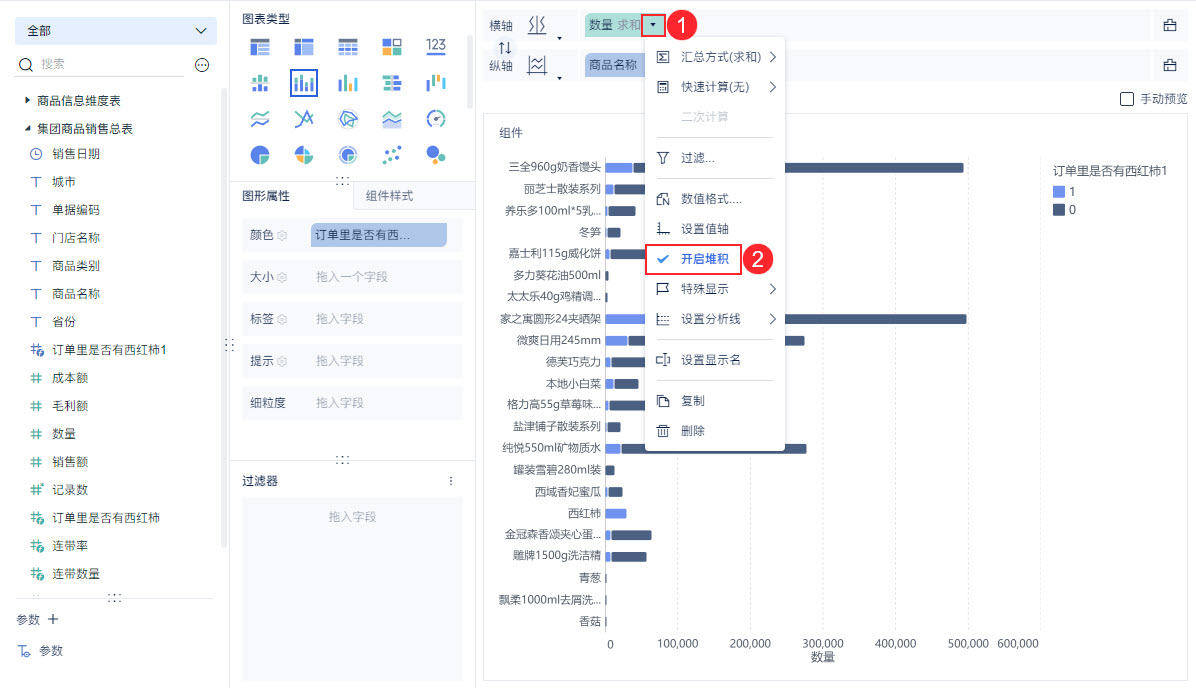Screen dimensions: 1196x688
Task: Select the pie chart type
Action: tap(260, 155)
